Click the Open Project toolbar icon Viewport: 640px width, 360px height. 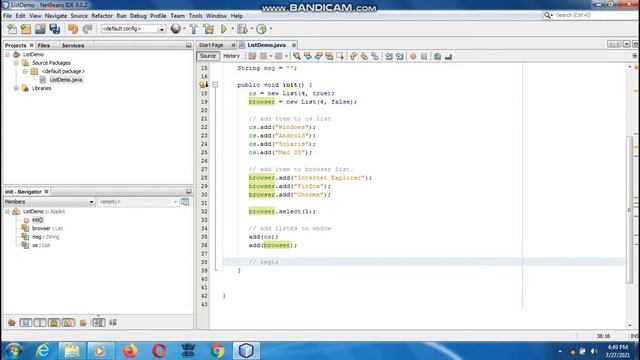(40, 29)
